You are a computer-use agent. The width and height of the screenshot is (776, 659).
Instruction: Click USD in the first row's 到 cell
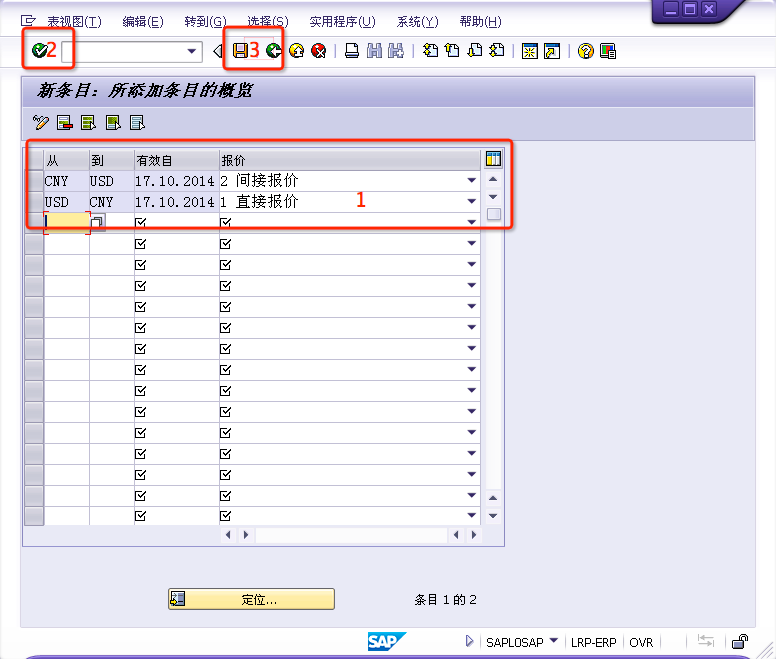(101, 181)
